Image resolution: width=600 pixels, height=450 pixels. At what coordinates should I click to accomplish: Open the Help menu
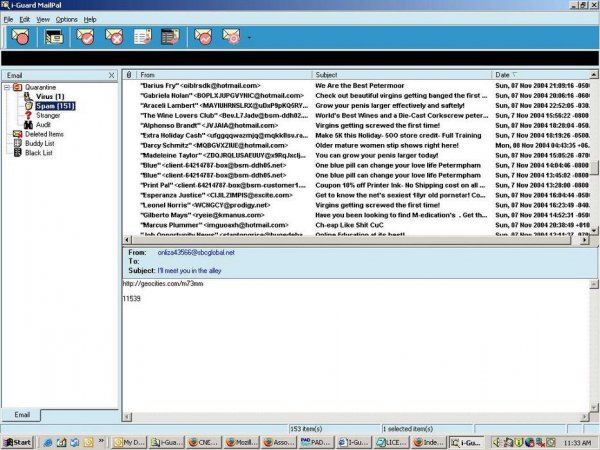click(x=90, y=19)
